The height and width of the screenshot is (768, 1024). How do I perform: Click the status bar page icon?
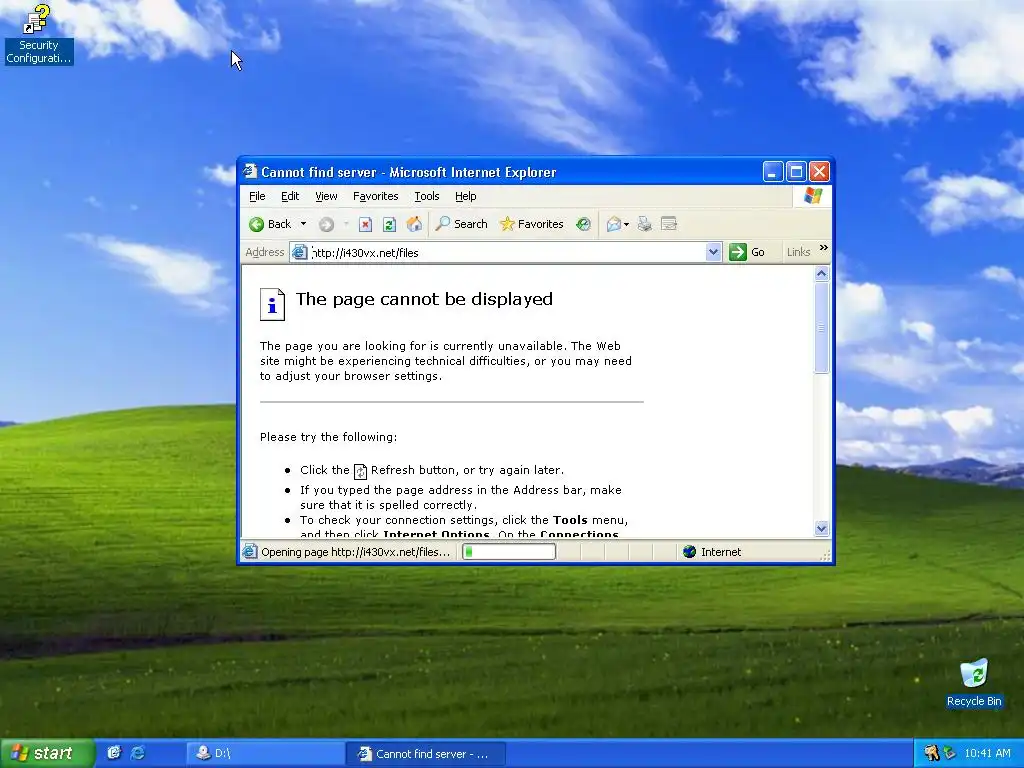(x=249, y=552)
